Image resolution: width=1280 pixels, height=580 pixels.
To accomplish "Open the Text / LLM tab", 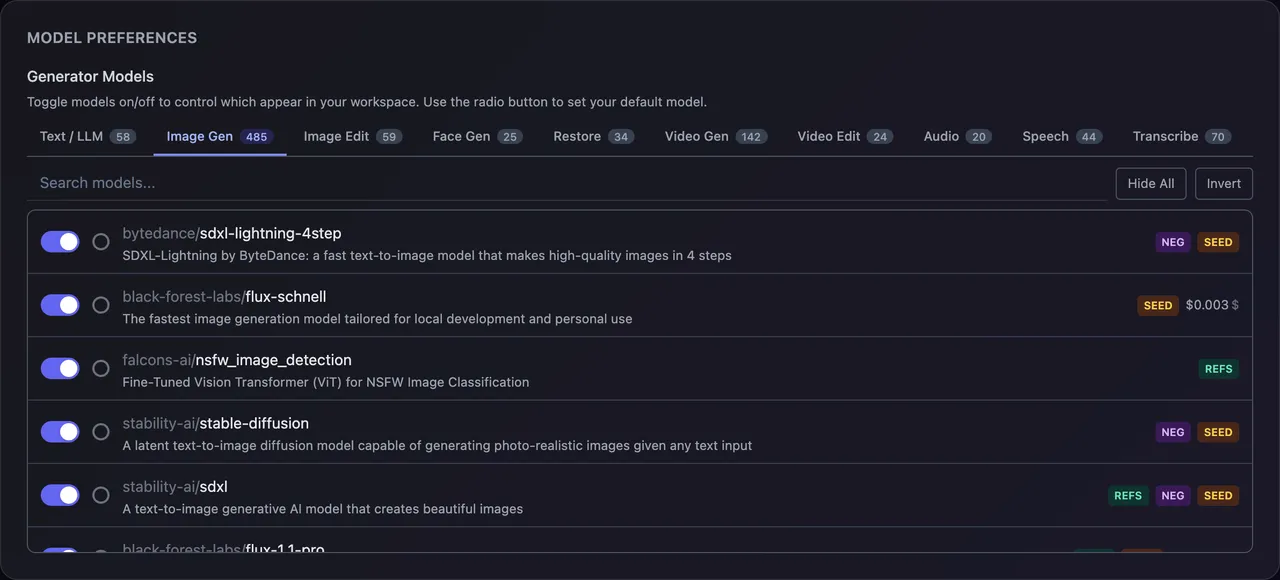I will click(x=88, y=136).
